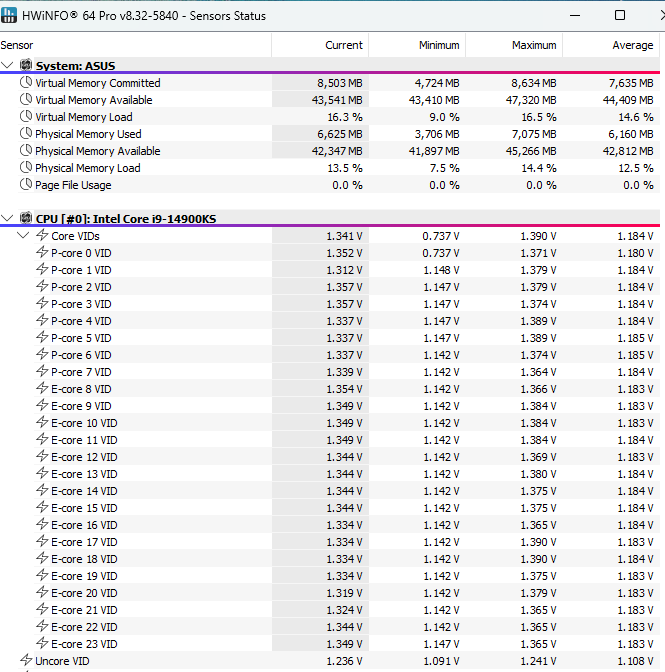This screenshot has height=672, width=665.
Task: Select the Page File Usage row label
Action: pos(73,185)
